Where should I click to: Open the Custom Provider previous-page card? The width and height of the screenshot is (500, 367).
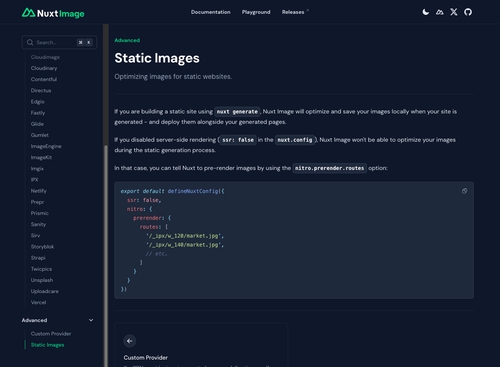[x=201, y=345]
